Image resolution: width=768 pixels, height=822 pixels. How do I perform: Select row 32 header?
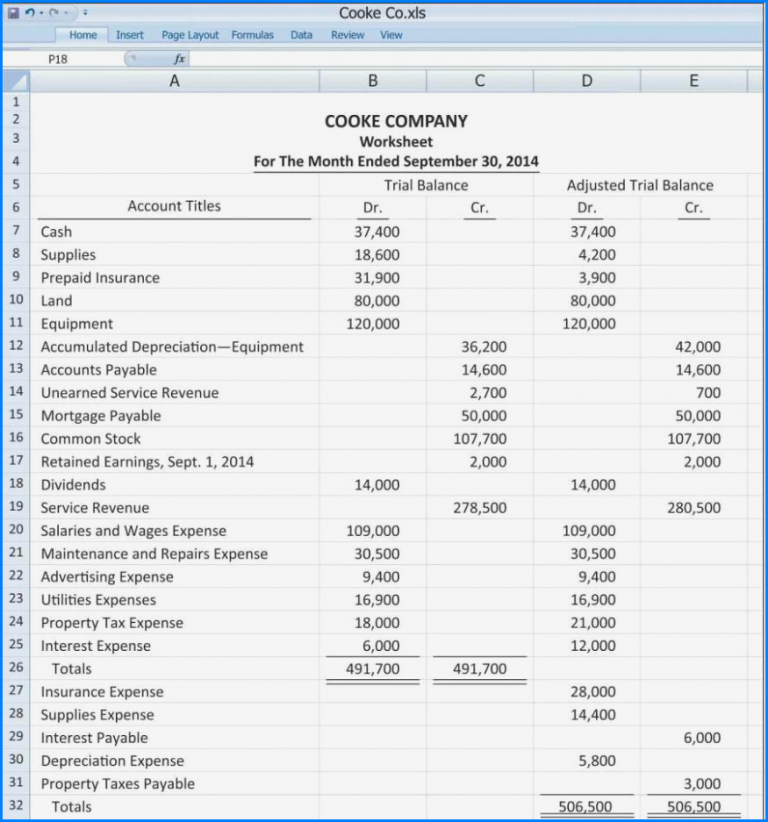tap(16, 806)
